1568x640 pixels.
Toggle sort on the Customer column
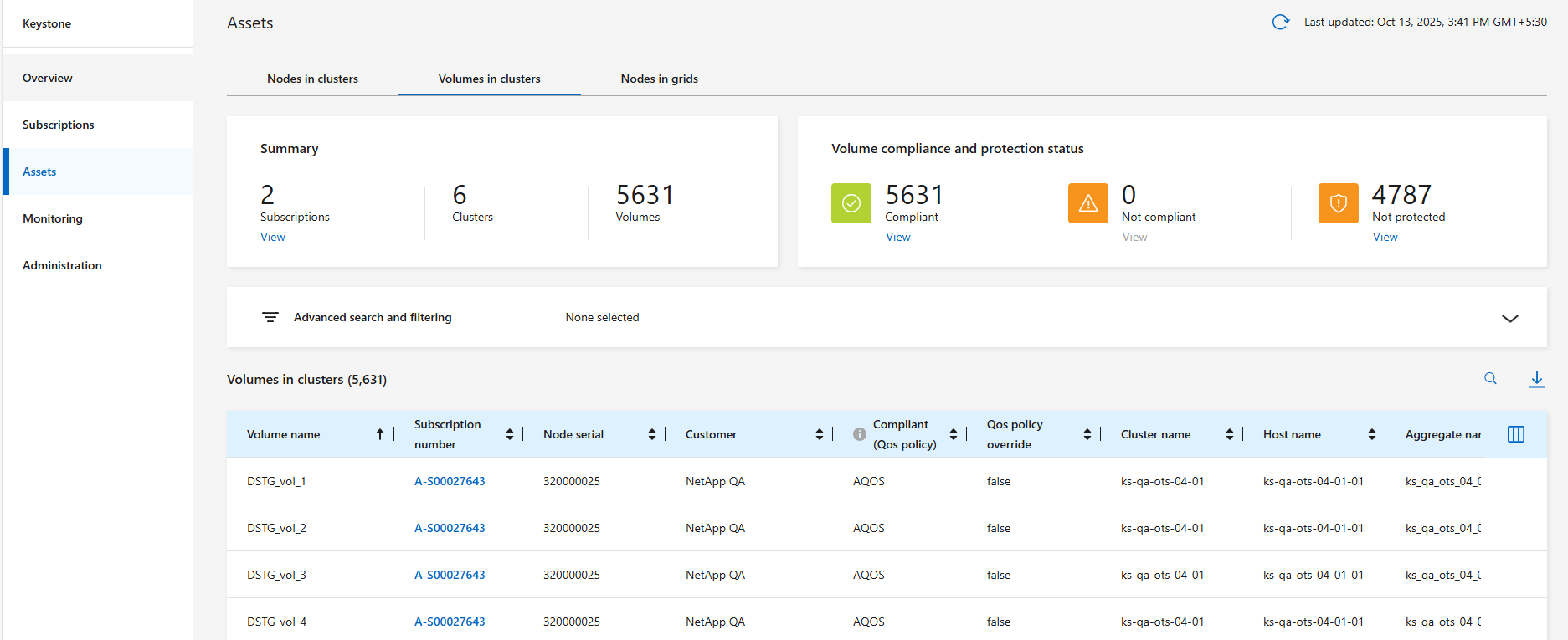click(819, 434)
